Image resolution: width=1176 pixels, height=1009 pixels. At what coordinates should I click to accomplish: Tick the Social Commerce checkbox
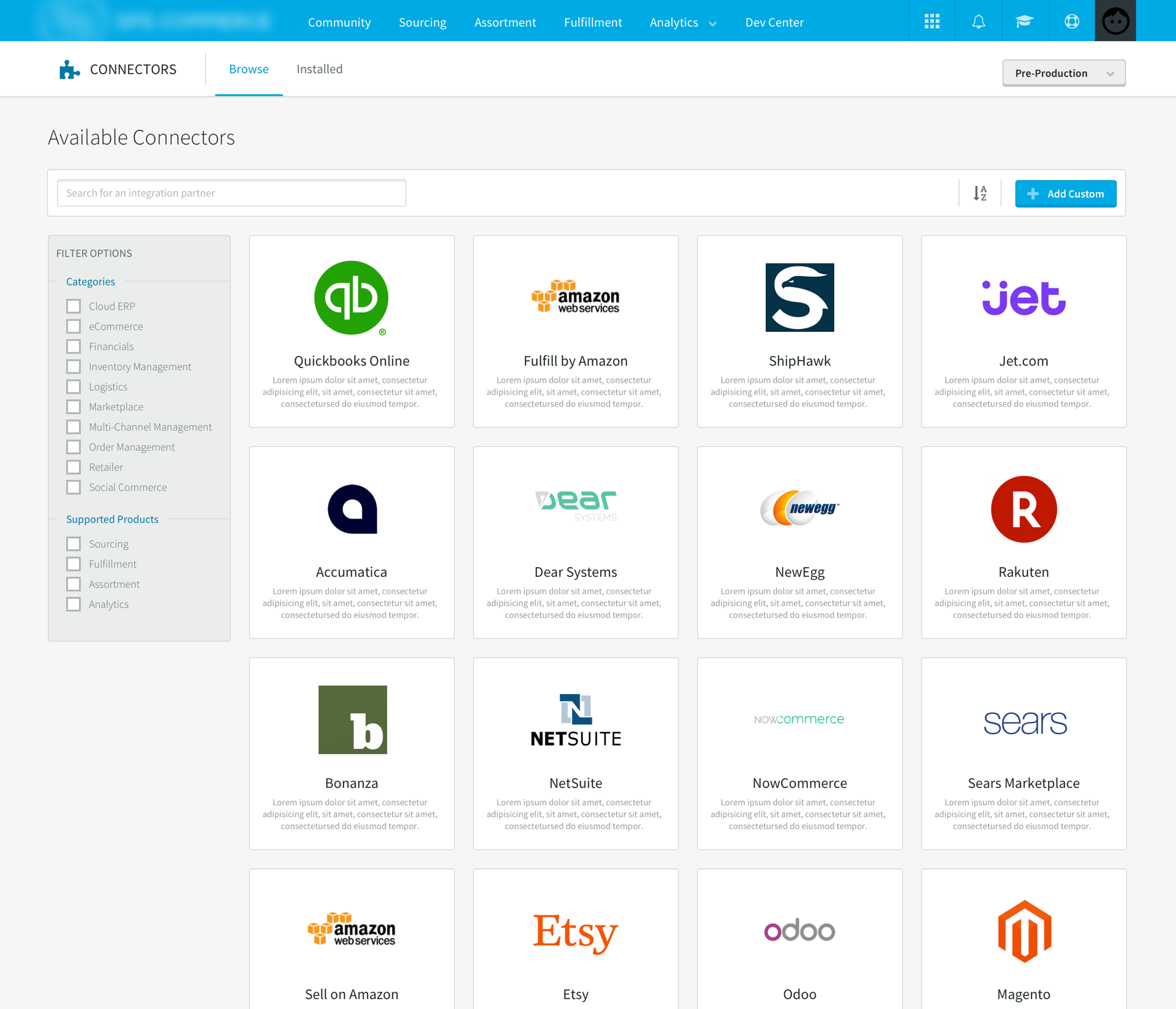point(73,487)
